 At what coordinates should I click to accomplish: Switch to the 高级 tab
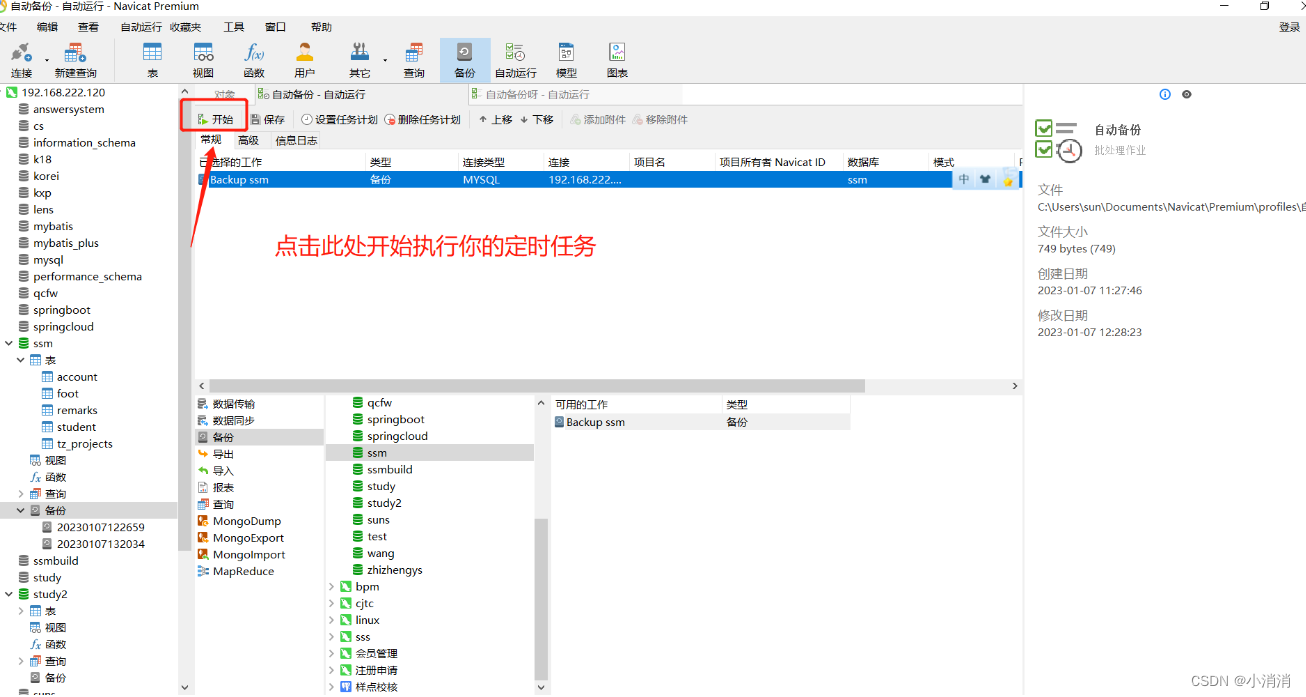250,141
